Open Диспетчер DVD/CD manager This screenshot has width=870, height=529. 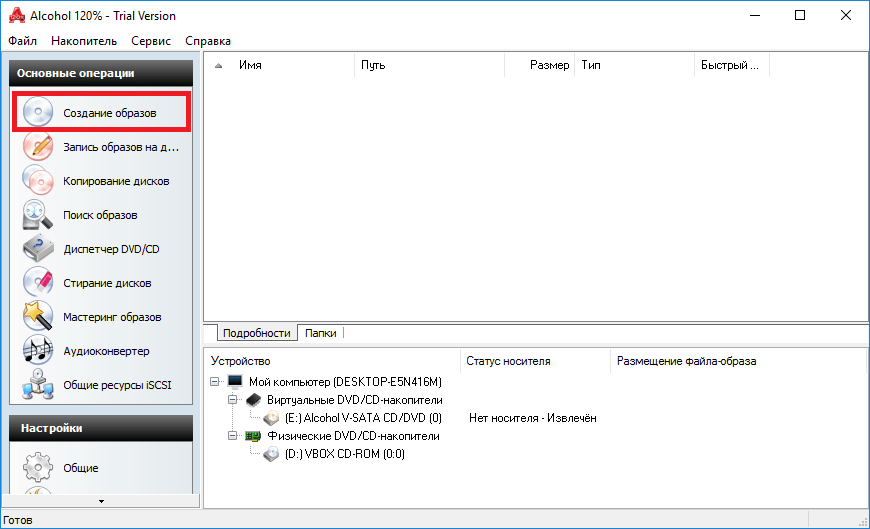point(110,249)
